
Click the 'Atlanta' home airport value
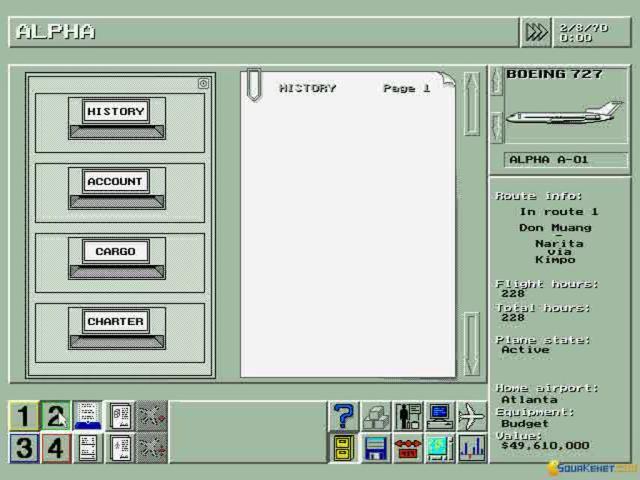(529, 400)
